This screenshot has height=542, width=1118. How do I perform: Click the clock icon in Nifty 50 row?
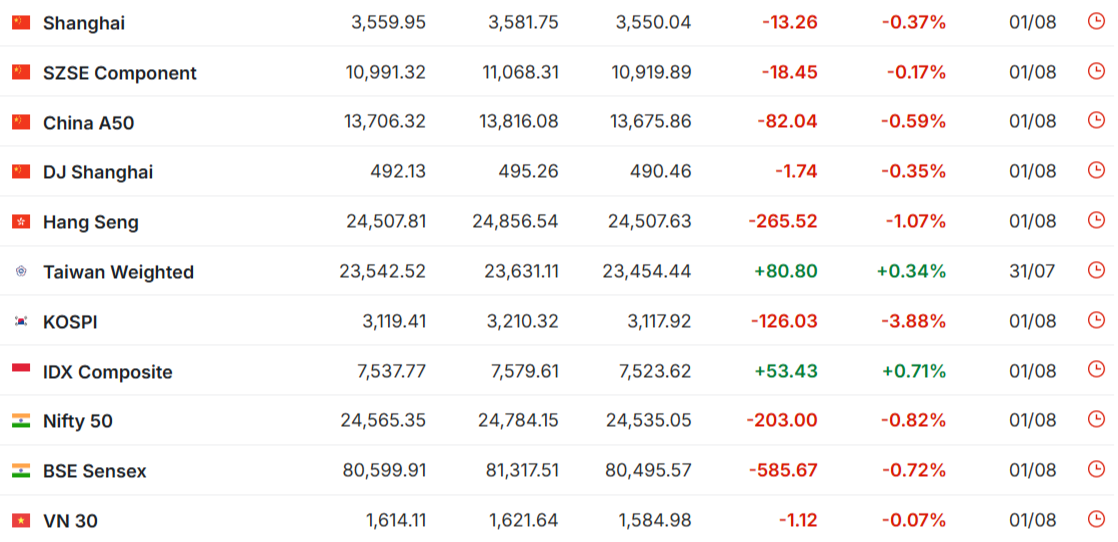click(1096, 419)
